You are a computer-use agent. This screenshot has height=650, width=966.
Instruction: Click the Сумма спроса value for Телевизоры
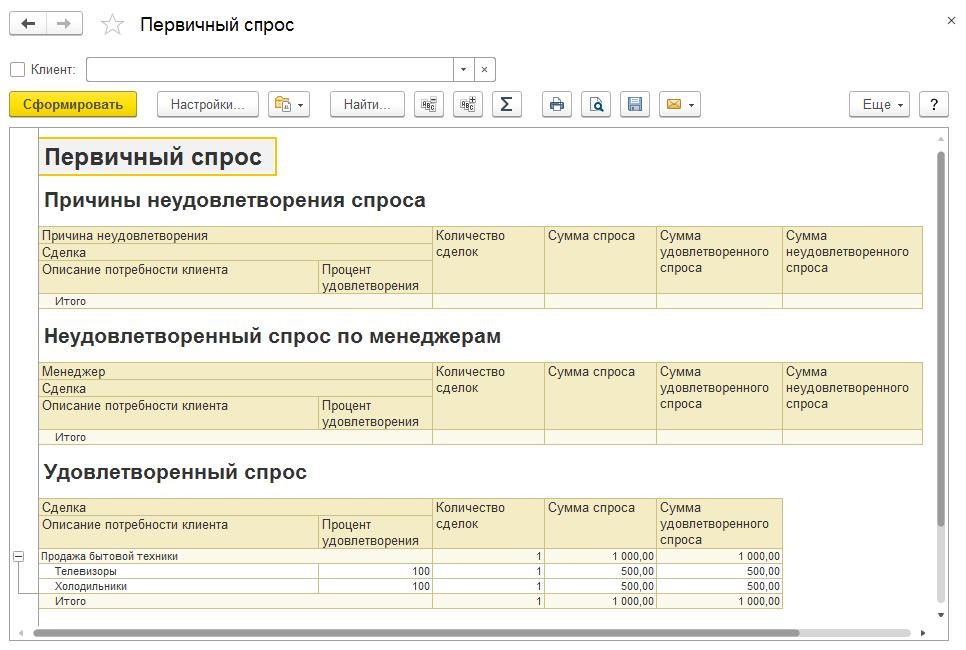pyautogui.click(x=601, y=571)
